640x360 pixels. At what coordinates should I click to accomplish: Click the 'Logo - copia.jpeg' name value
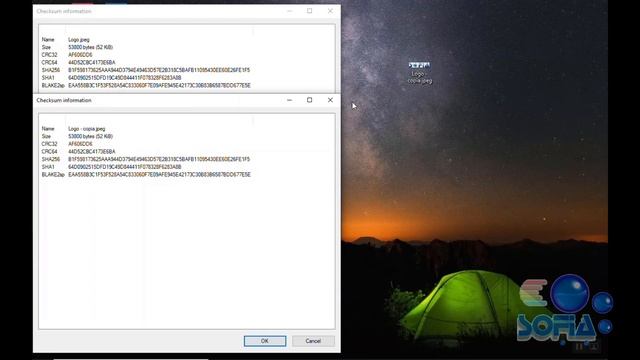pos(87,129)
